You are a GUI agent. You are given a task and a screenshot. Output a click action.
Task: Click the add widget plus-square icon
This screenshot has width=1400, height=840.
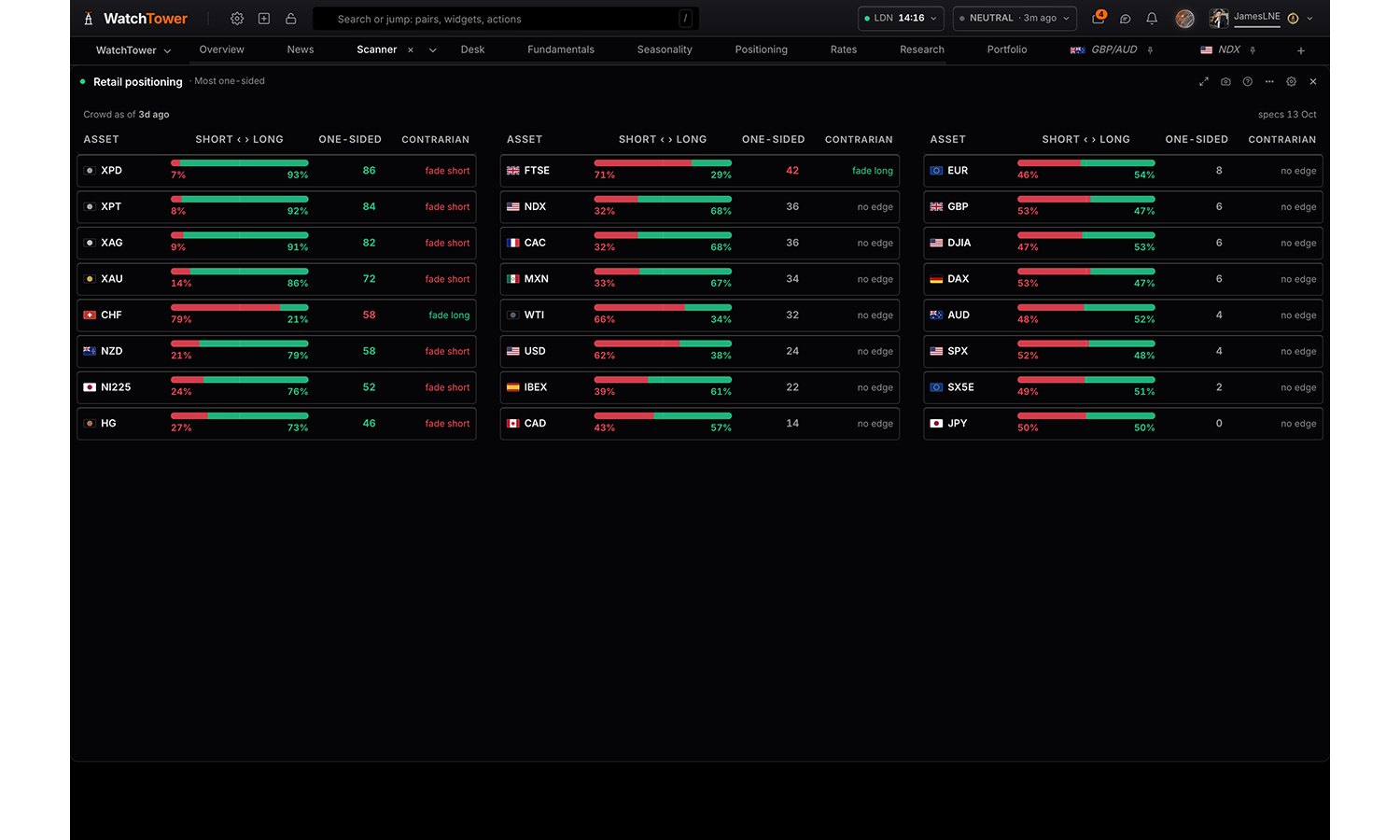264,19
